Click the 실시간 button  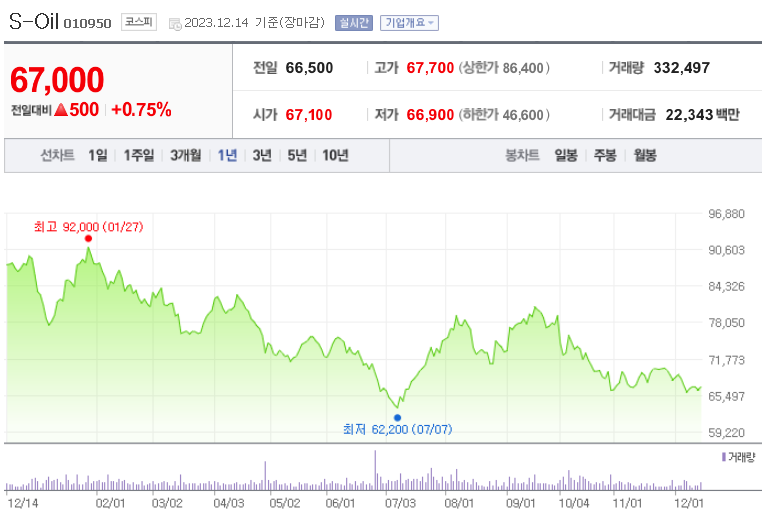click(x=354, y=23)
